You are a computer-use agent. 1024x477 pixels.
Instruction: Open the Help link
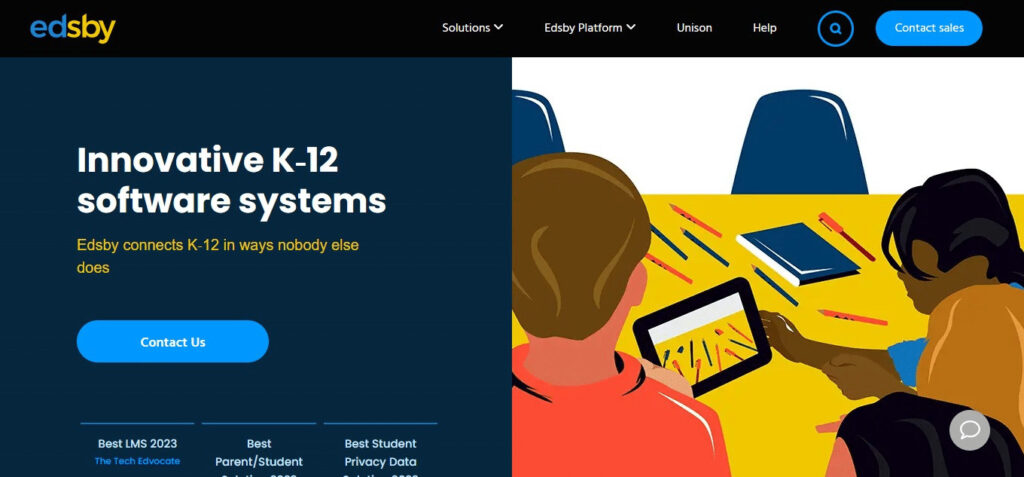pos(764,27)
